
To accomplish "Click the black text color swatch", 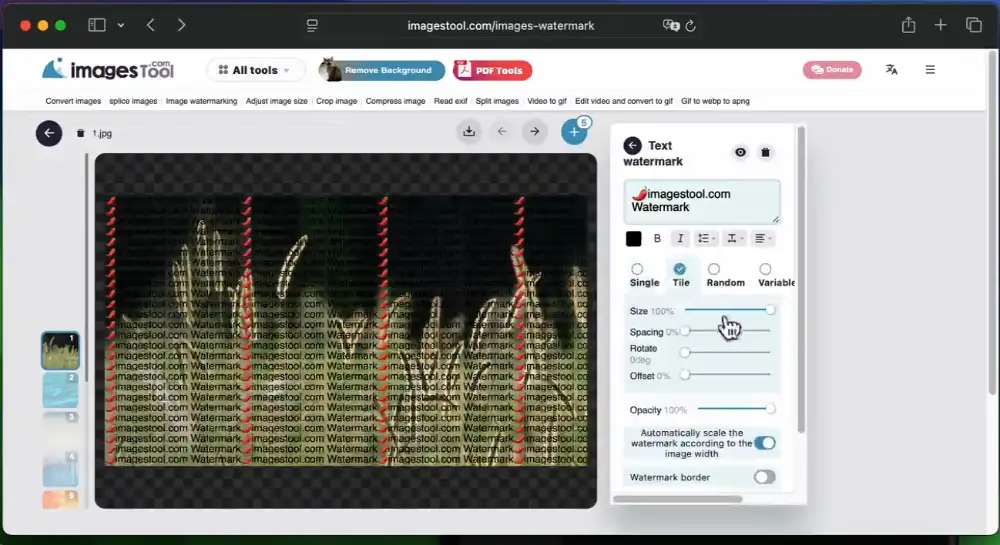I will [x=633, y=238].
